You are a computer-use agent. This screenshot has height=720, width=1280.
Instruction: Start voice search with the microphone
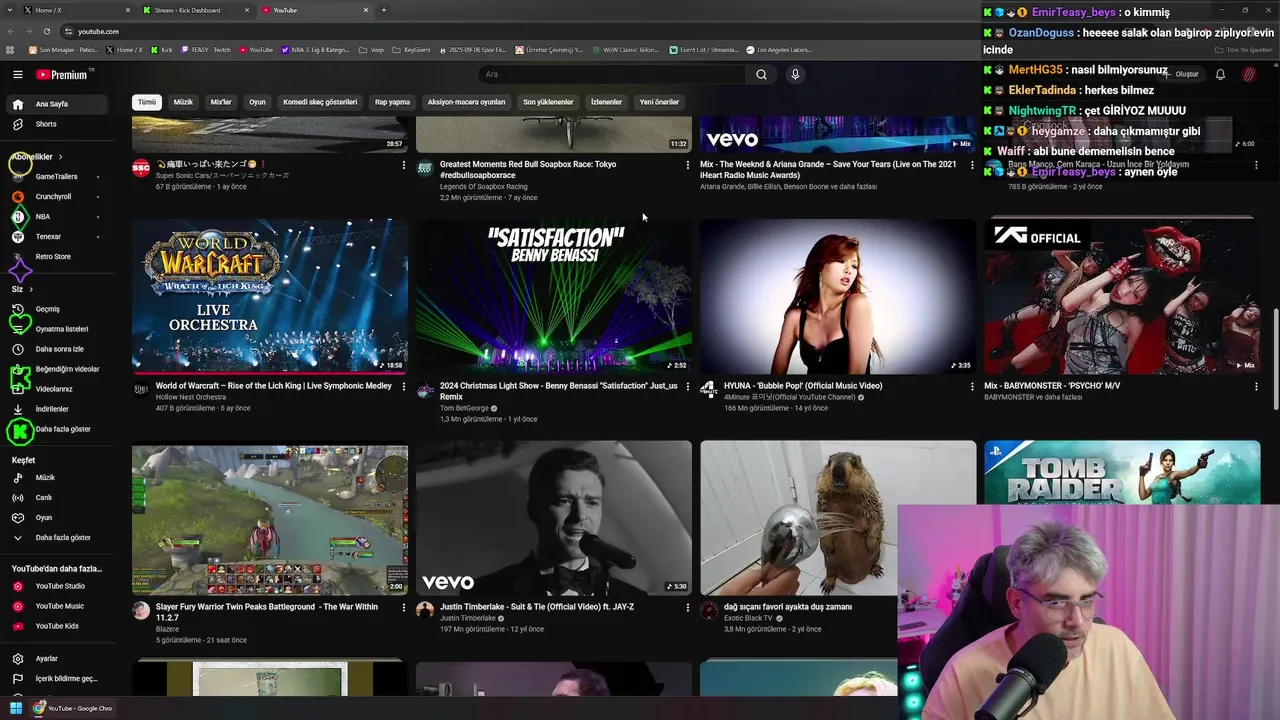tap(795, 74)
